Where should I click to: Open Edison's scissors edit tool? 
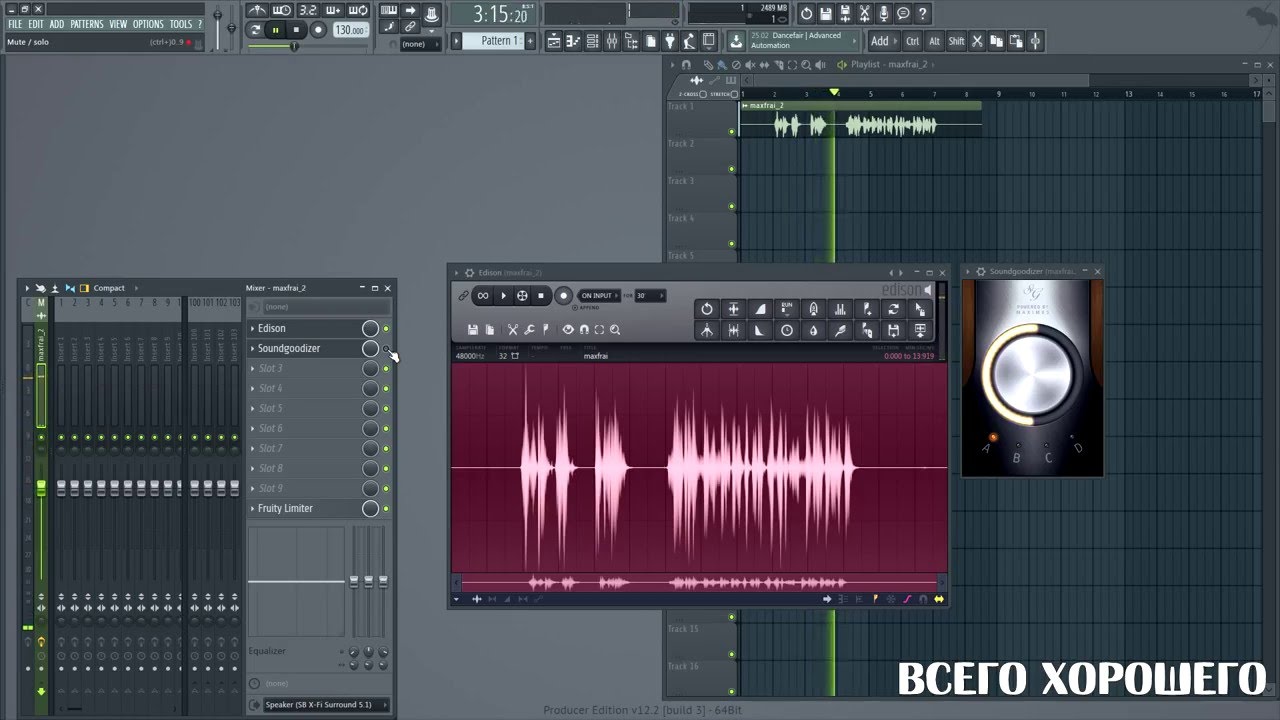click(513, 330)
